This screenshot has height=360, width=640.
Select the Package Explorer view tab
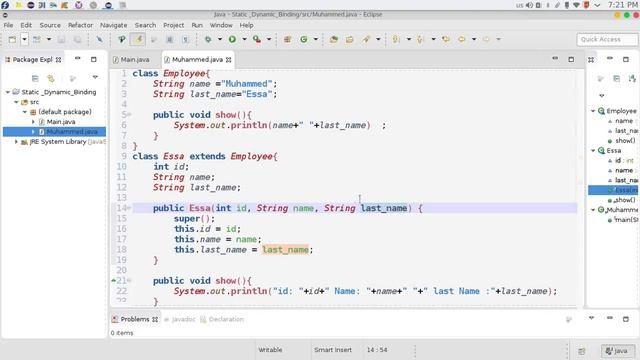pyautogui.click(x=33, y=60)
